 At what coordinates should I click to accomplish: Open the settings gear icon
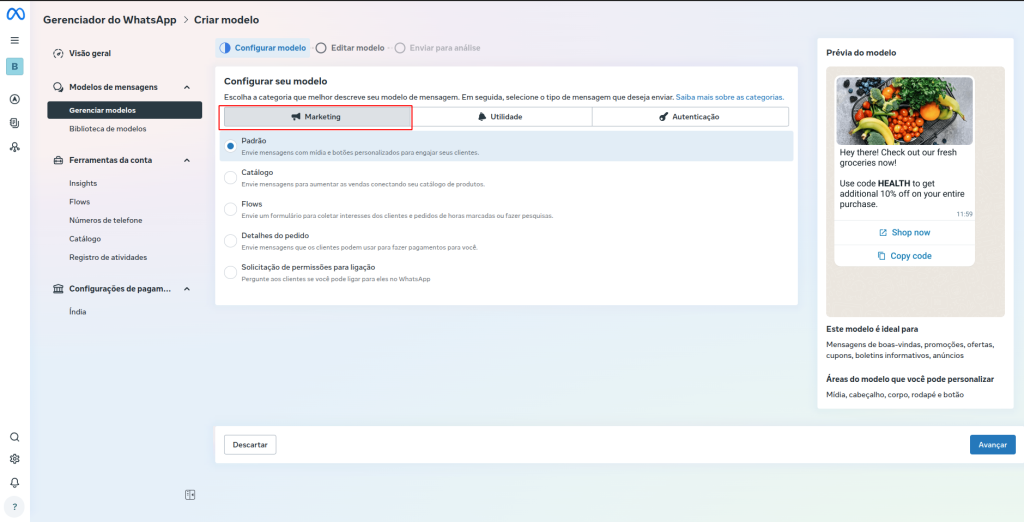(15, 459)
